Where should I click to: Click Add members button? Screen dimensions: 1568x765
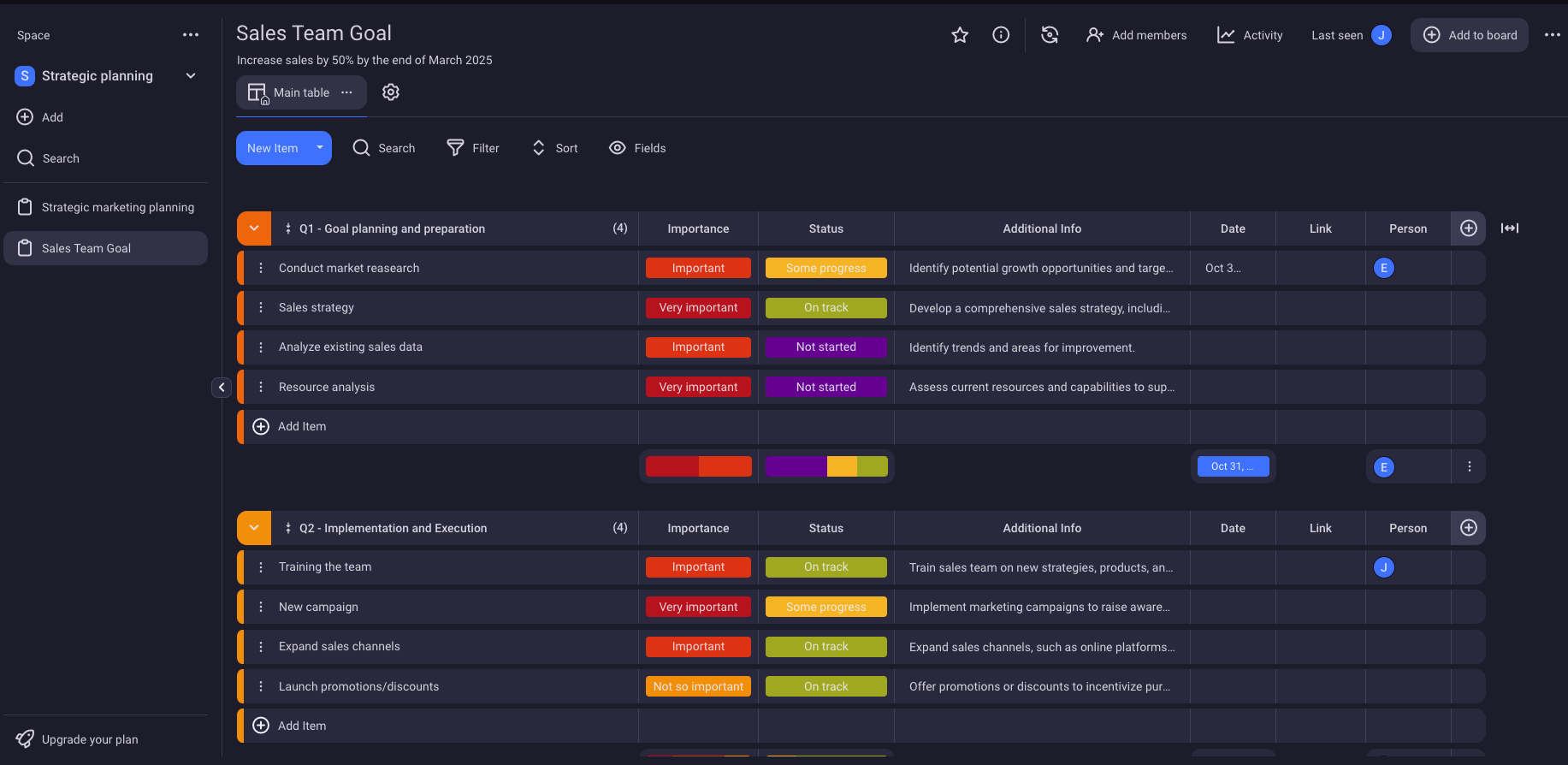click(x=1137, y=35)
